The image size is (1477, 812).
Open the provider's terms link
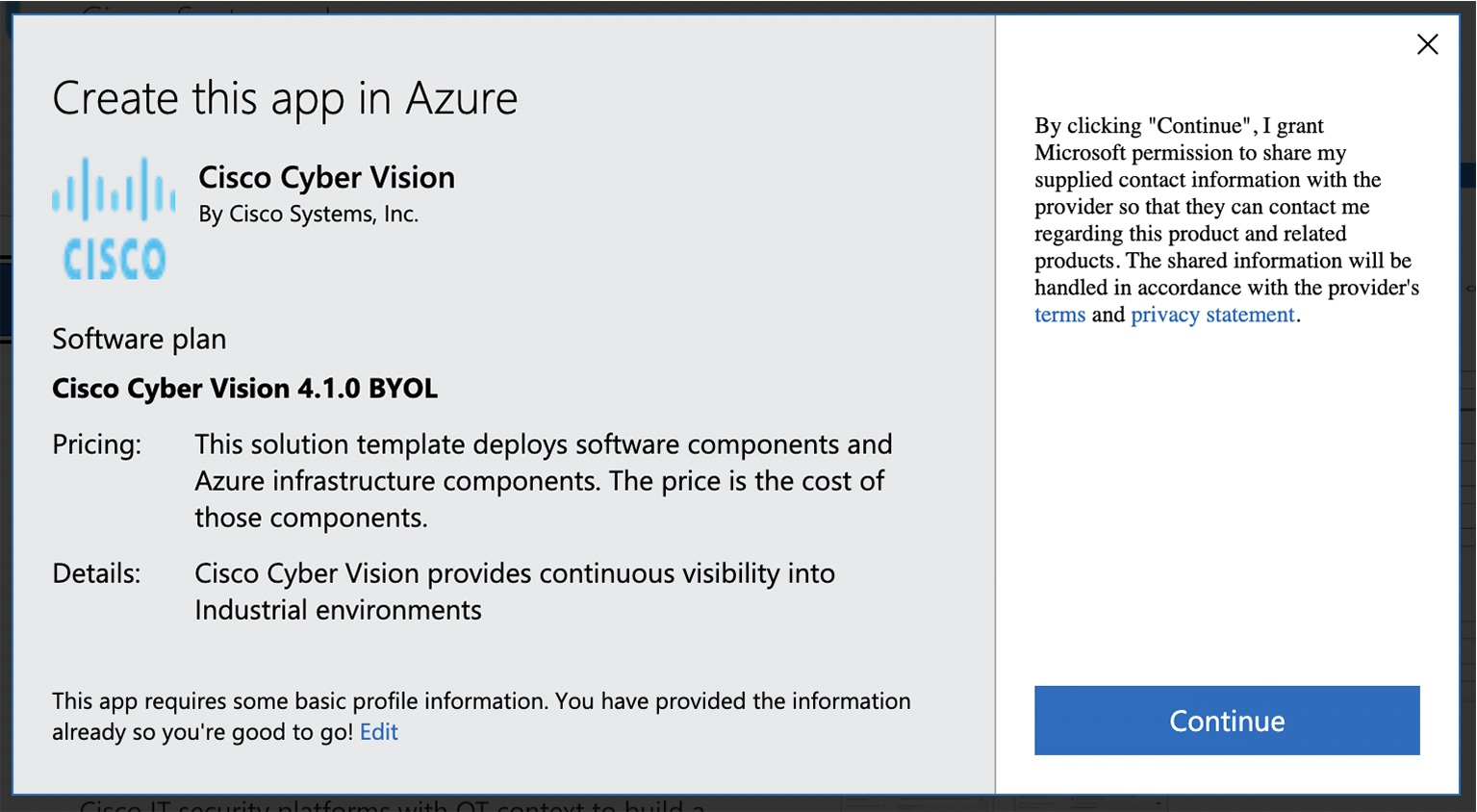tap(1058, 315)
